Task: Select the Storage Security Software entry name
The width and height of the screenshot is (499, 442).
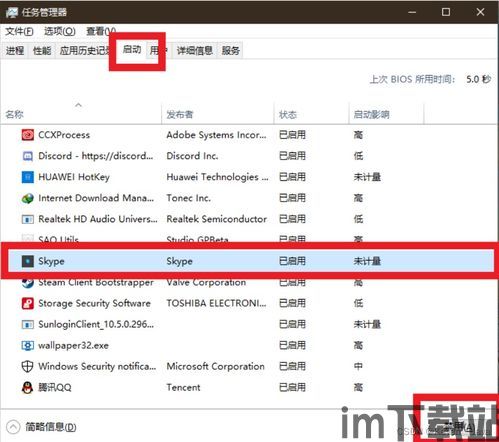Action: [x=94, y=303]
